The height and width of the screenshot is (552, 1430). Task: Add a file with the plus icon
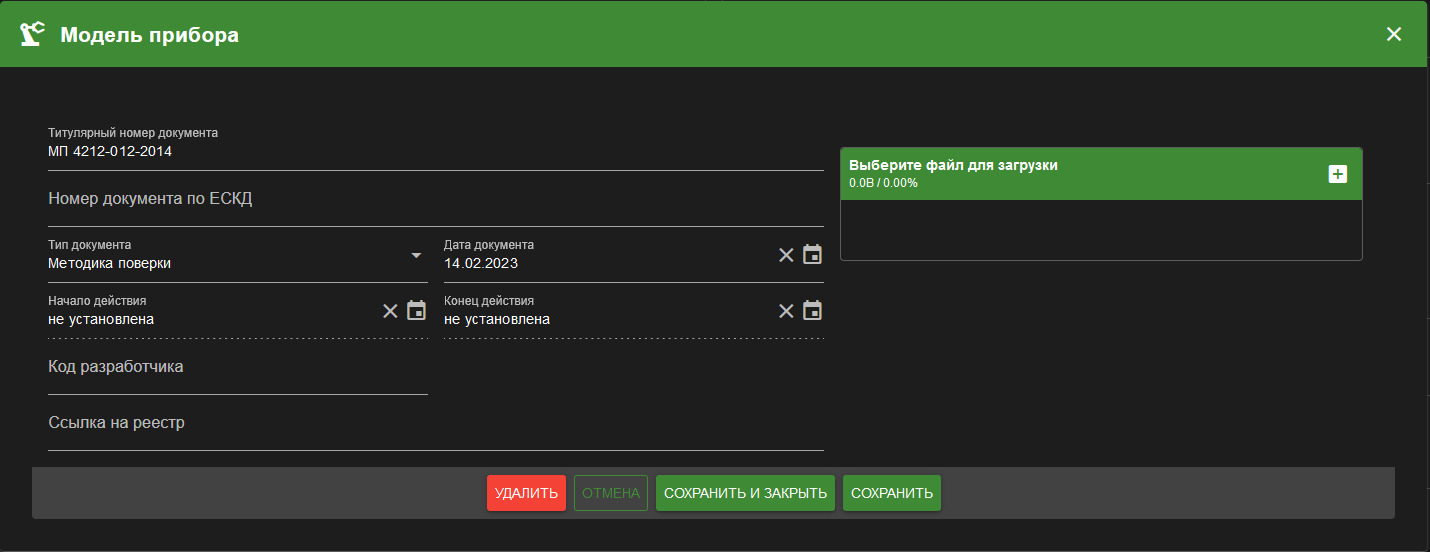(x=1337, y=174)
